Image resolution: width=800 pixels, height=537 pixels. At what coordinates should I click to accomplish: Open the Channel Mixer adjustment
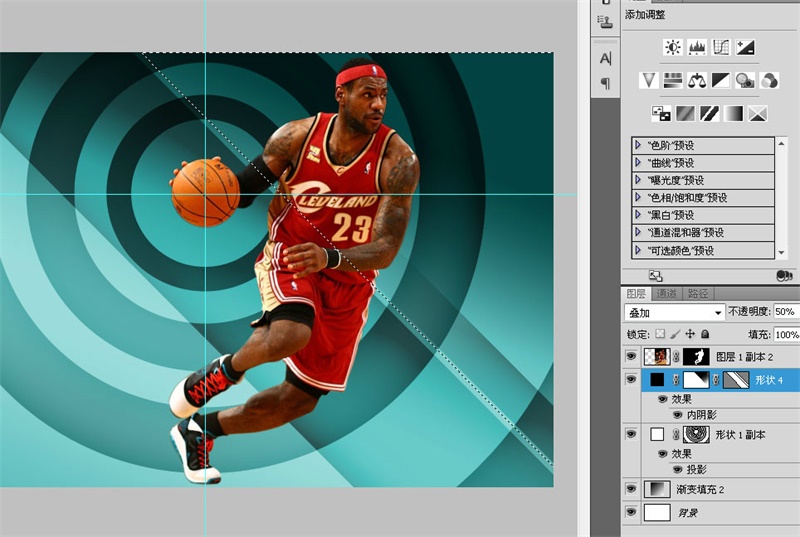point(770,80)
